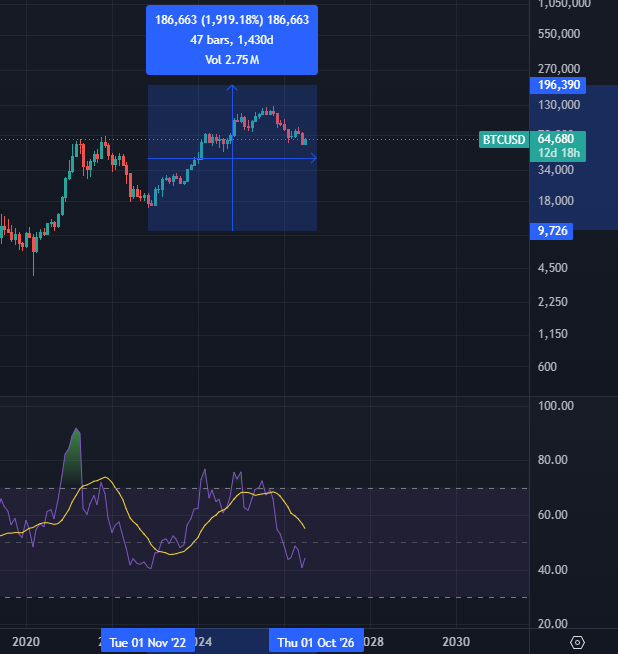Click the 1,150 price axis label
This screenshot has width=618, height=654.
553,334
